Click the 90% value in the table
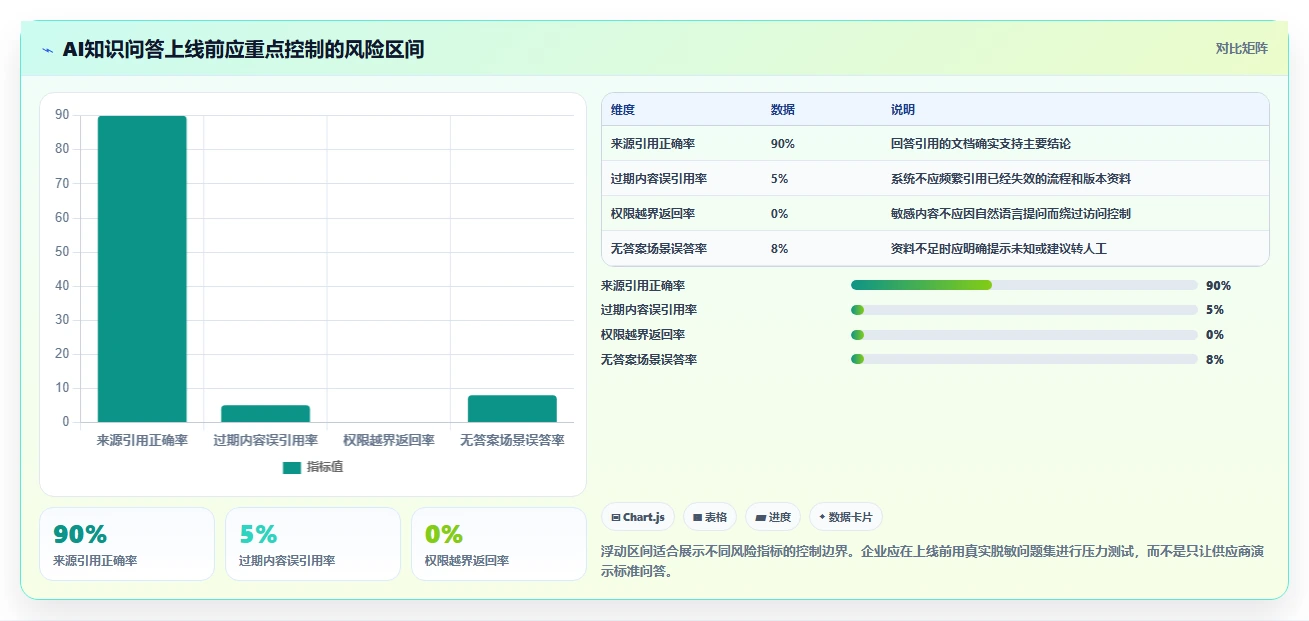1309x621 pixels. [783, 144]
